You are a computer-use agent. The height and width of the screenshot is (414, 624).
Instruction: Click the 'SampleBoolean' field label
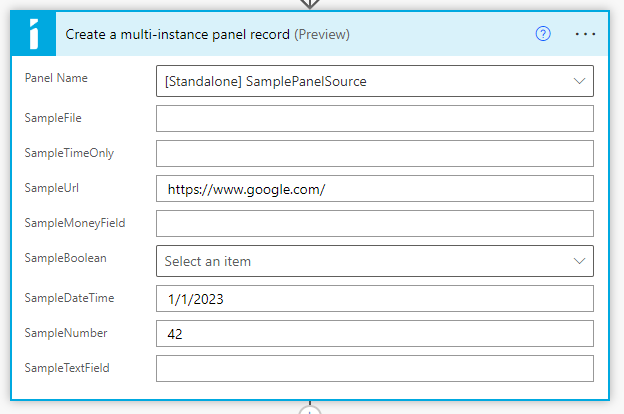pos(65,257)
